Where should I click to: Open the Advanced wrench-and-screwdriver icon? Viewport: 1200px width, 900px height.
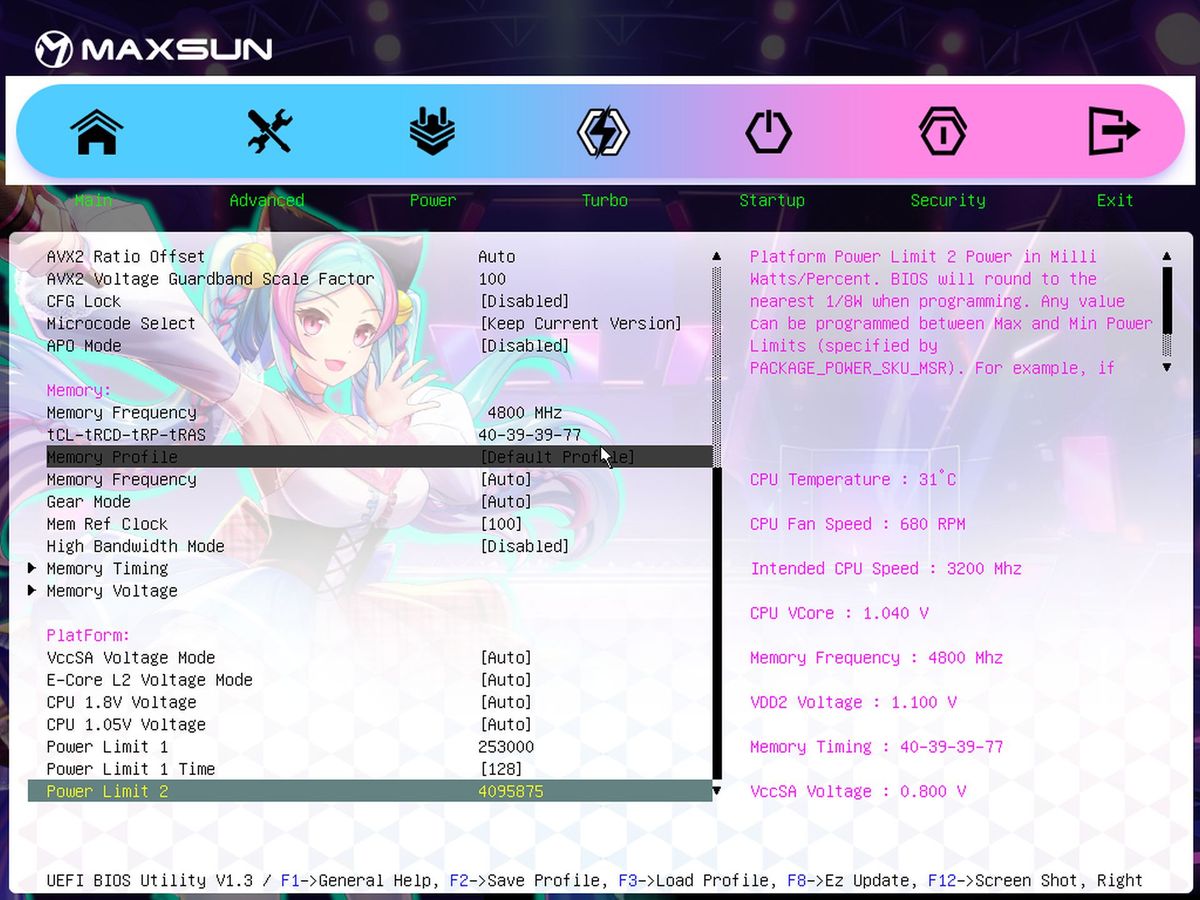click(269, 131)
